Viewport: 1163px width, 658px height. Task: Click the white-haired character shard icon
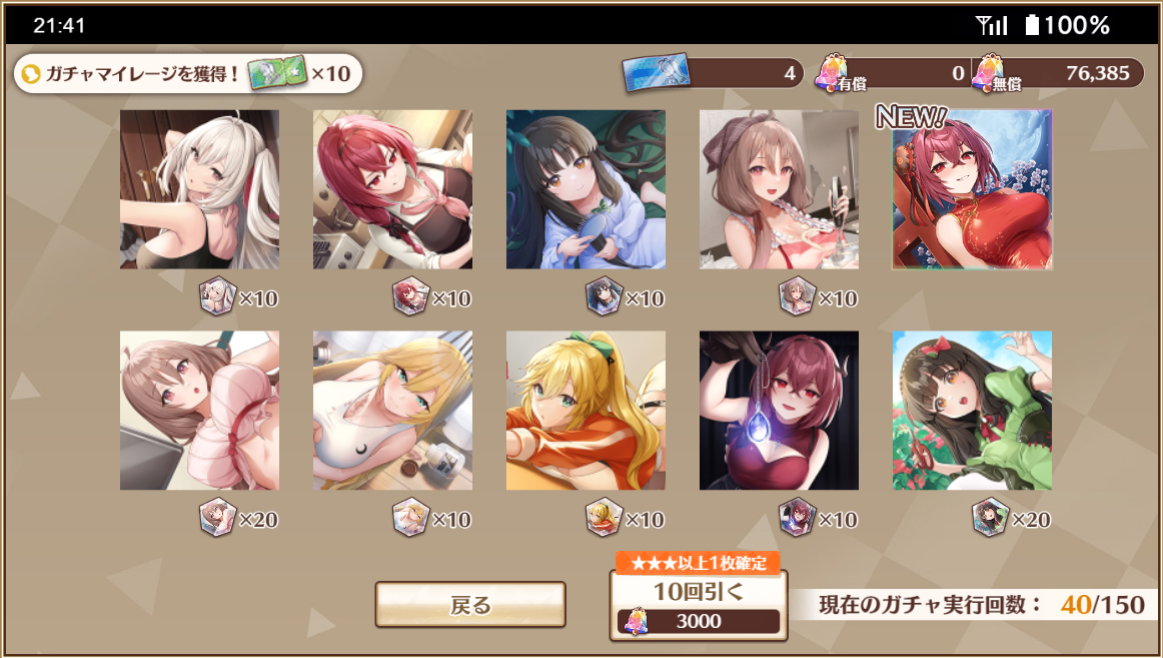pyautogui.click(x=217, y=296)
